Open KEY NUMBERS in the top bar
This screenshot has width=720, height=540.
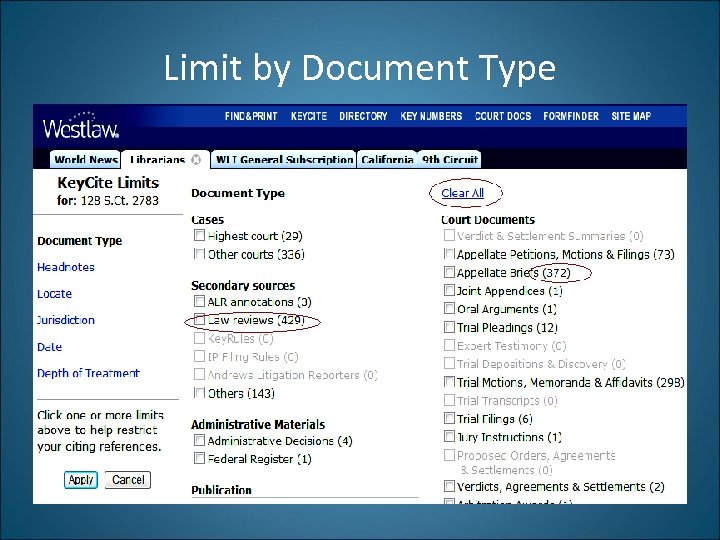click(431, 116)
